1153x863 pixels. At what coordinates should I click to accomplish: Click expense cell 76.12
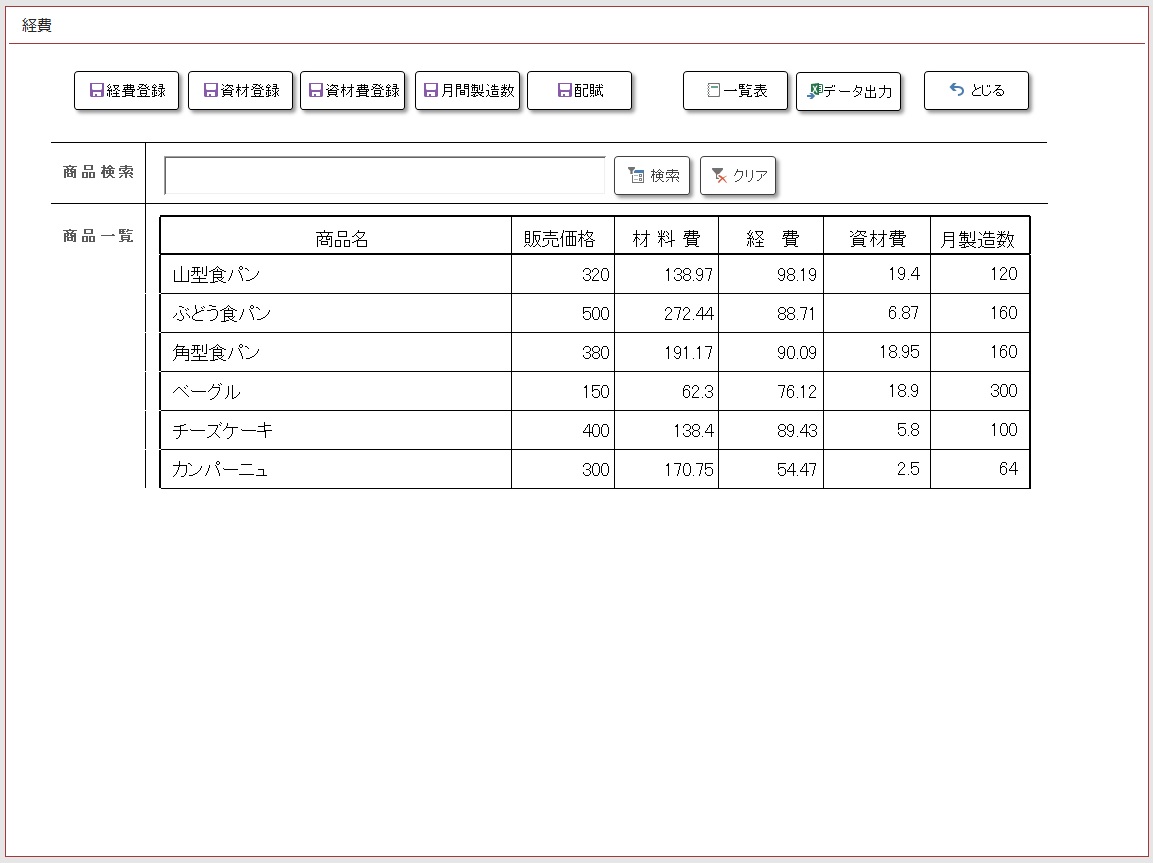(x=771, y=391)
